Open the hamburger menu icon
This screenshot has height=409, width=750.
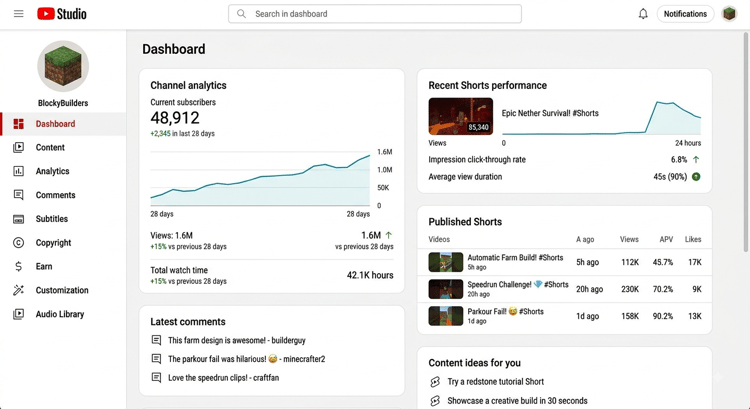[19, 14]
